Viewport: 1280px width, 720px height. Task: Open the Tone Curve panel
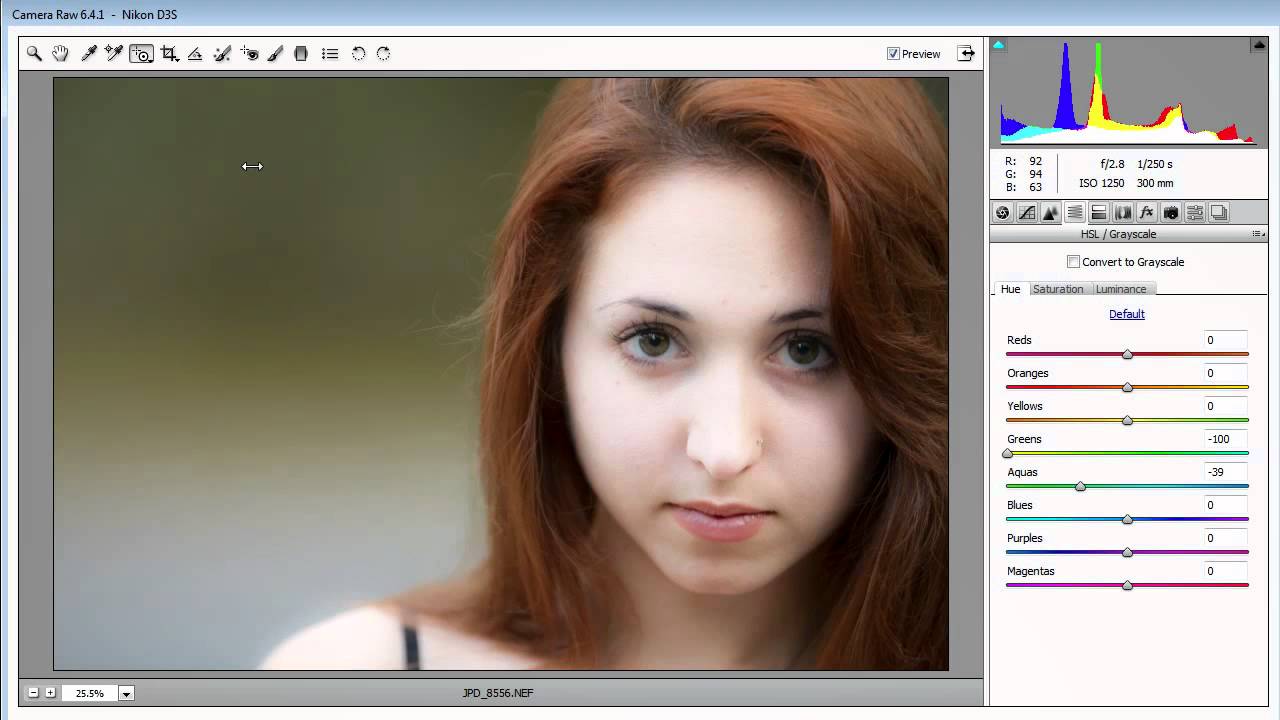(1026, 212)
